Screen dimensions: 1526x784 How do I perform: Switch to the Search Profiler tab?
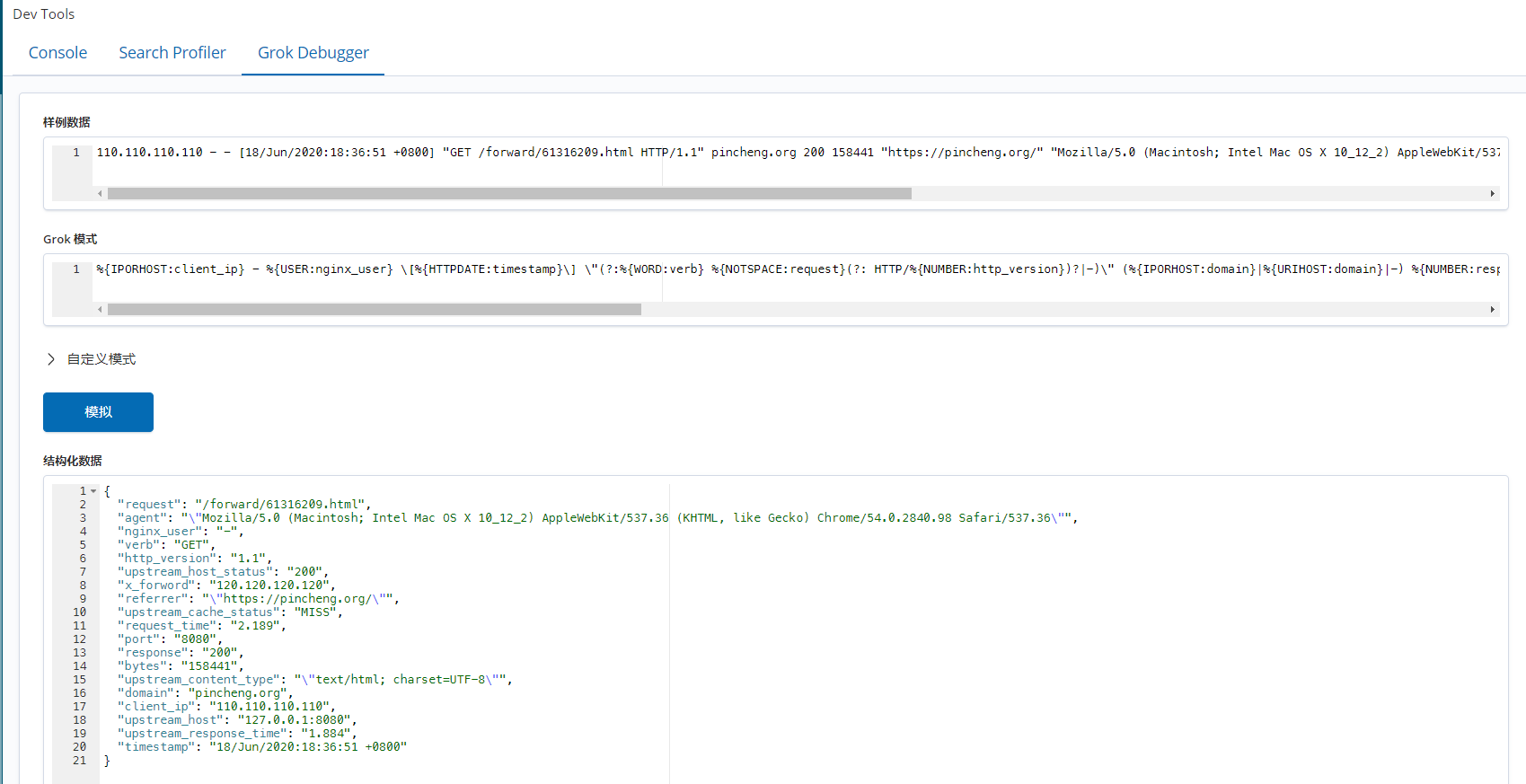(172, 53)
